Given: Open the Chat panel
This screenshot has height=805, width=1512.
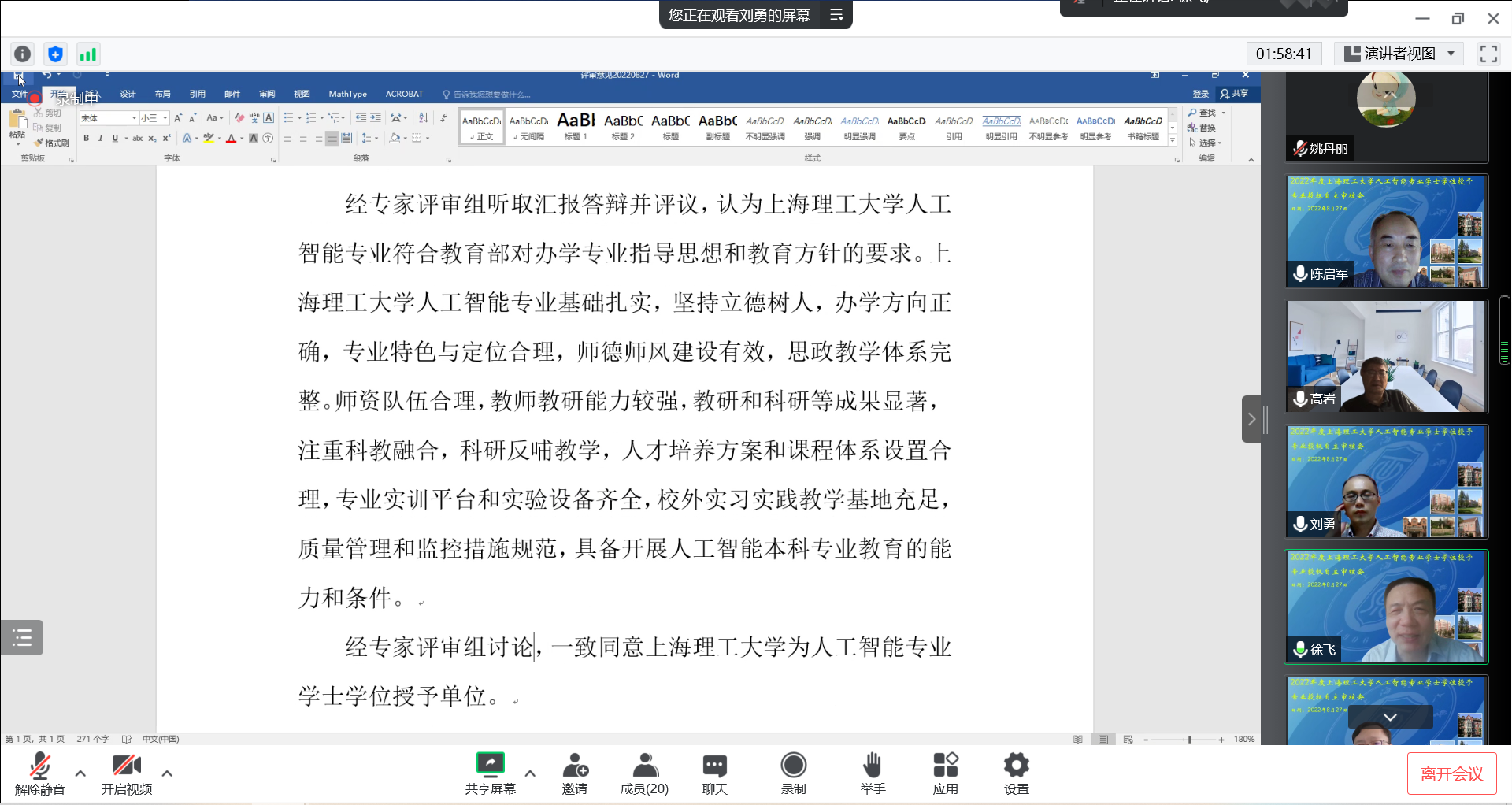Looking at the screenshot, I should coord(714,773).
